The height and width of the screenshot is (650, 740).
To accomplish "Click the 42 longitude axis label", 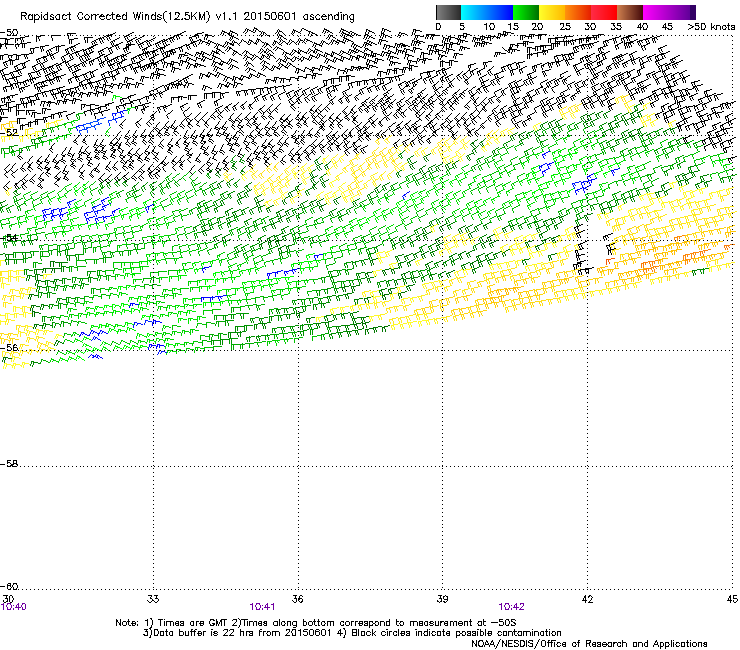I will pos(587,599).
